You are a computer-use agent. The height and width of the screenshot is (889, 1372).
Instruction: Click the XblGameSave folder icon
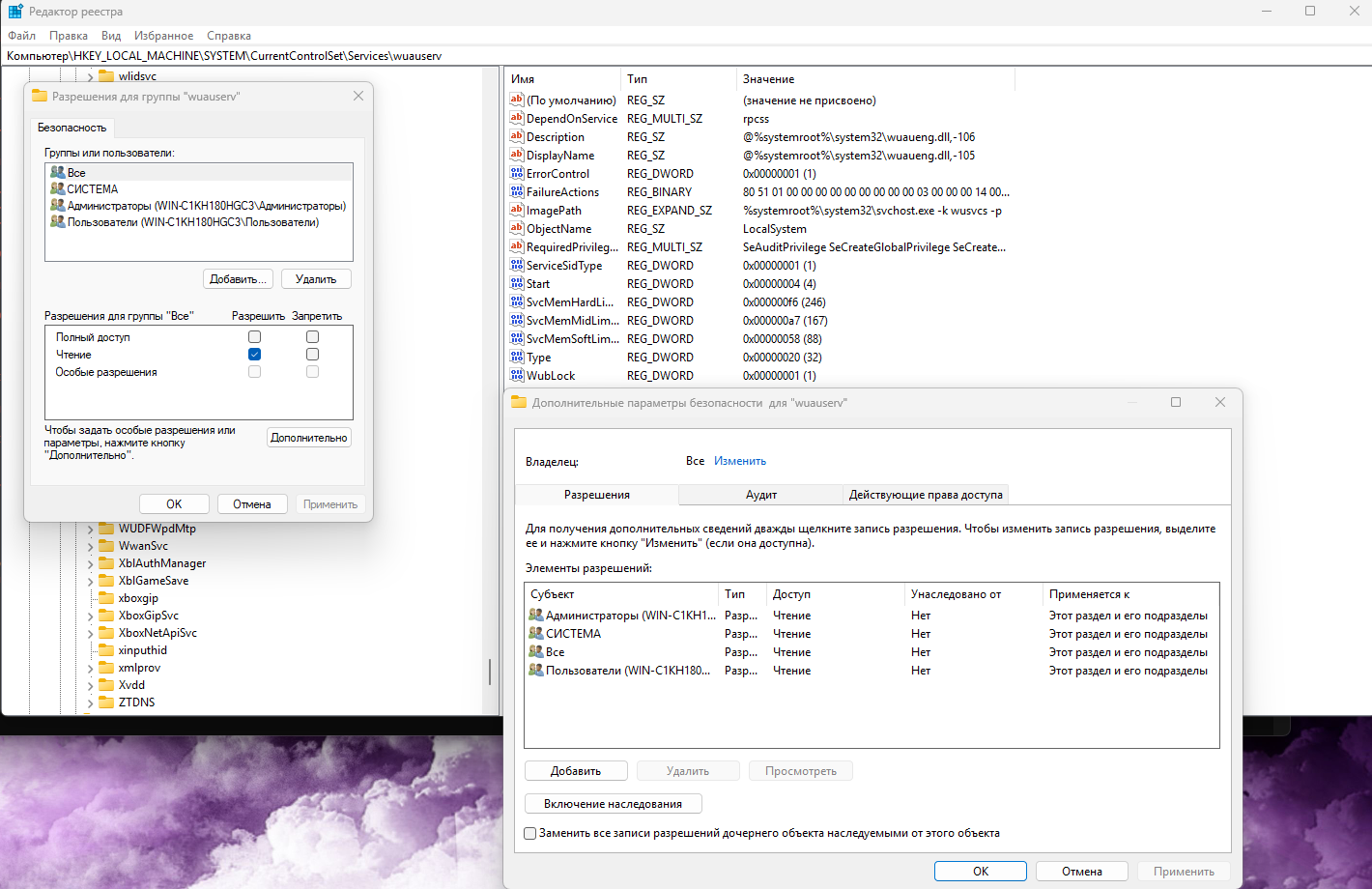(x=106, y=581)
